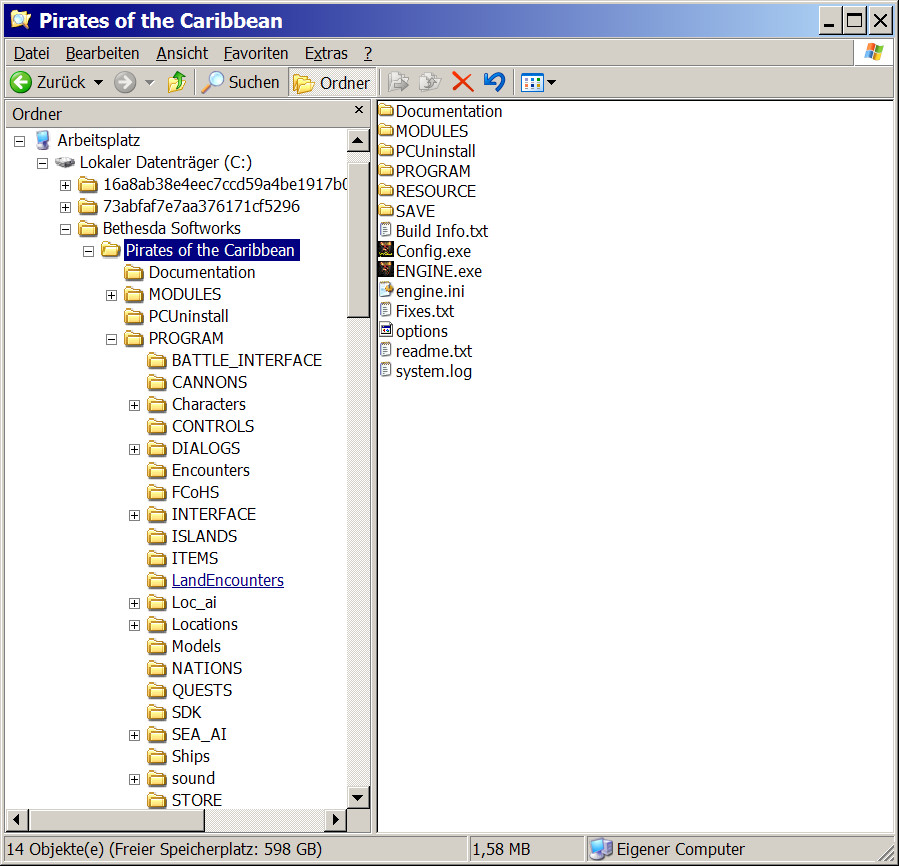The height and width of the screenshot is (866, 899).
Task: Open the LandEncounters folder link
Action: click(228, 580)
